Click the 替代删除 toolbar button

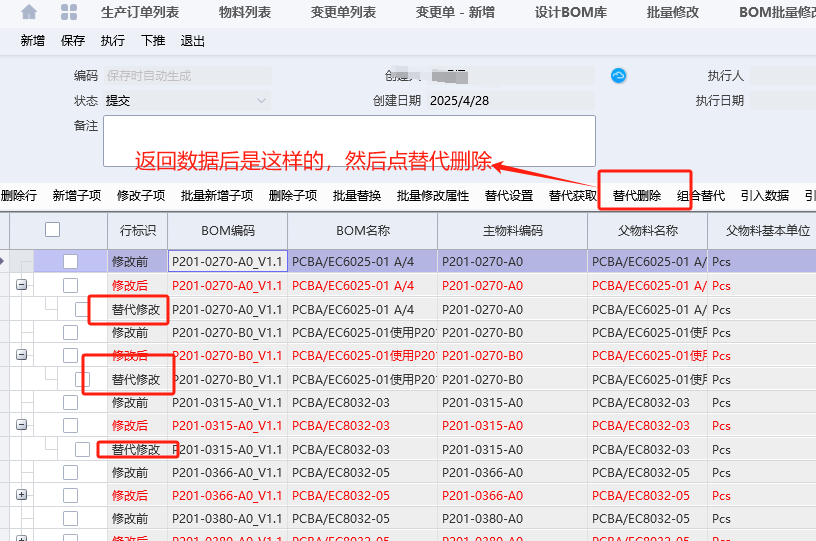tap(637, 196)
